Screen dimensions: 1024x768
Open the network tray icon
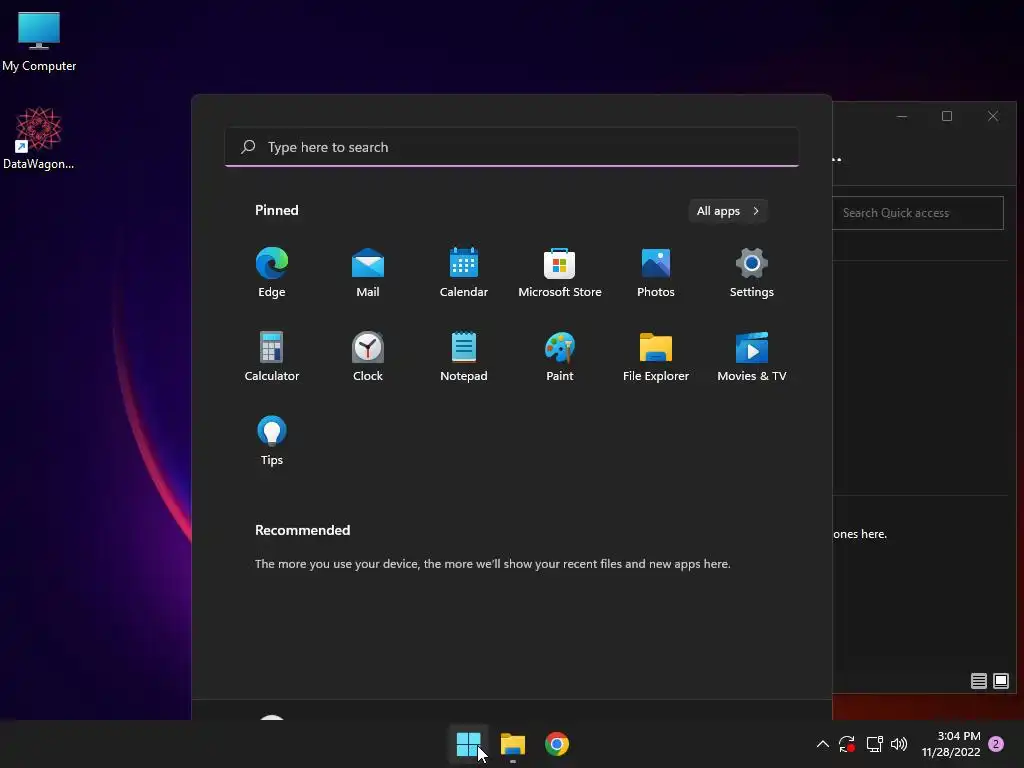874,744
